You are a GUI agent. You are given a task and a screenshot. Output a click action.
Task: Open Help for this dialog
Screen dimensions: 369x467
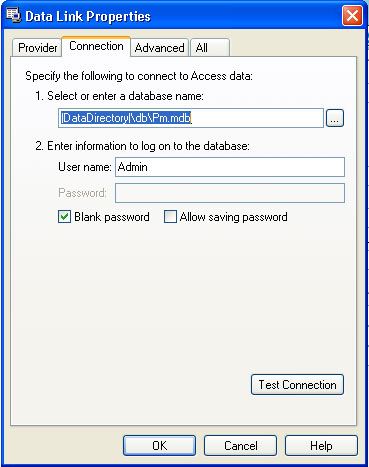tap(321, 445)
